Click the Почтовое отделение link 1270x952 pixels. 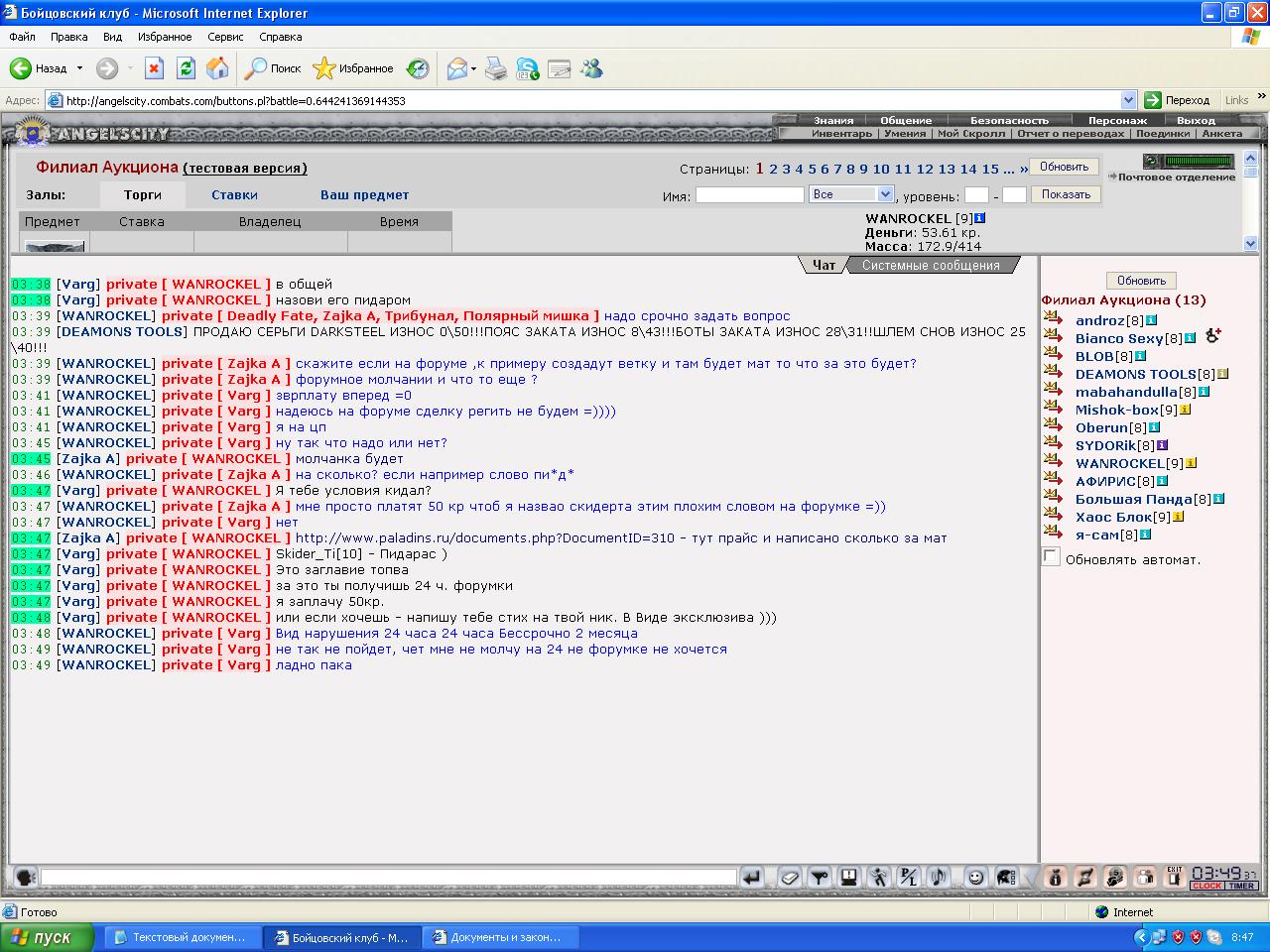pos(1177,178)
